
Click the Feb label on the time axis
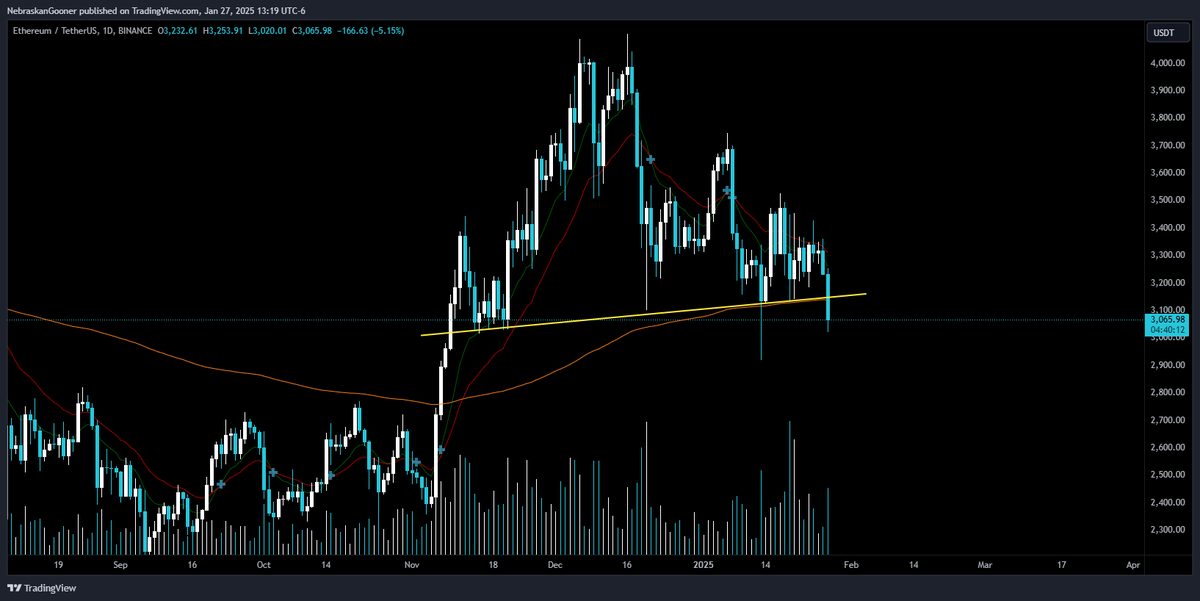coord(851,564)
